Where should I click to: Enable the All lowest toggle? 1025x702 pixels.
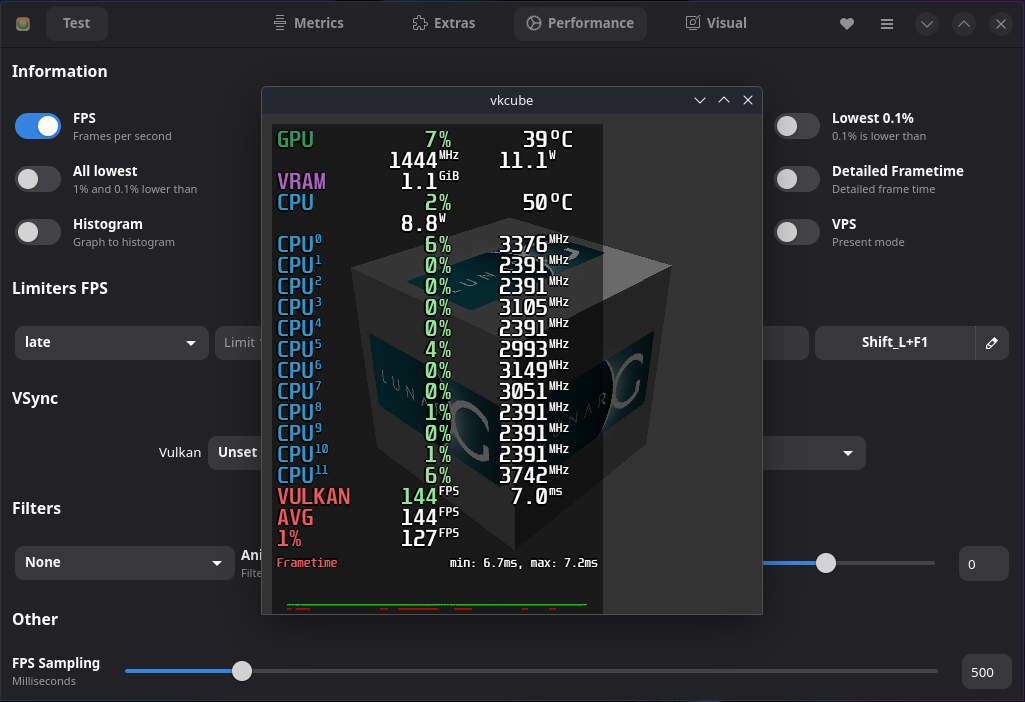pyautogui.click(x=38, y=179)
